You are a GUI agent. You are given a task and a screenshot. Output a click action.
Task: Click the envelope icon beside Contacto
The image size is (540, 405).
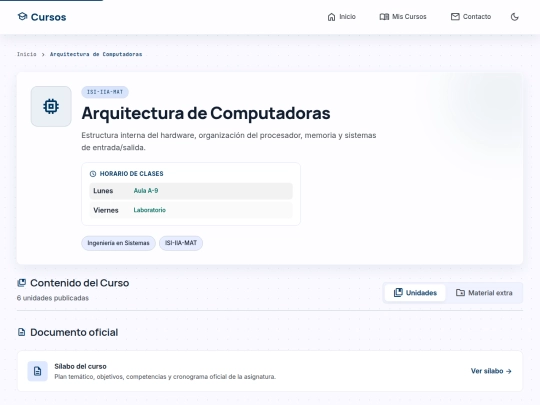(455, 17)
